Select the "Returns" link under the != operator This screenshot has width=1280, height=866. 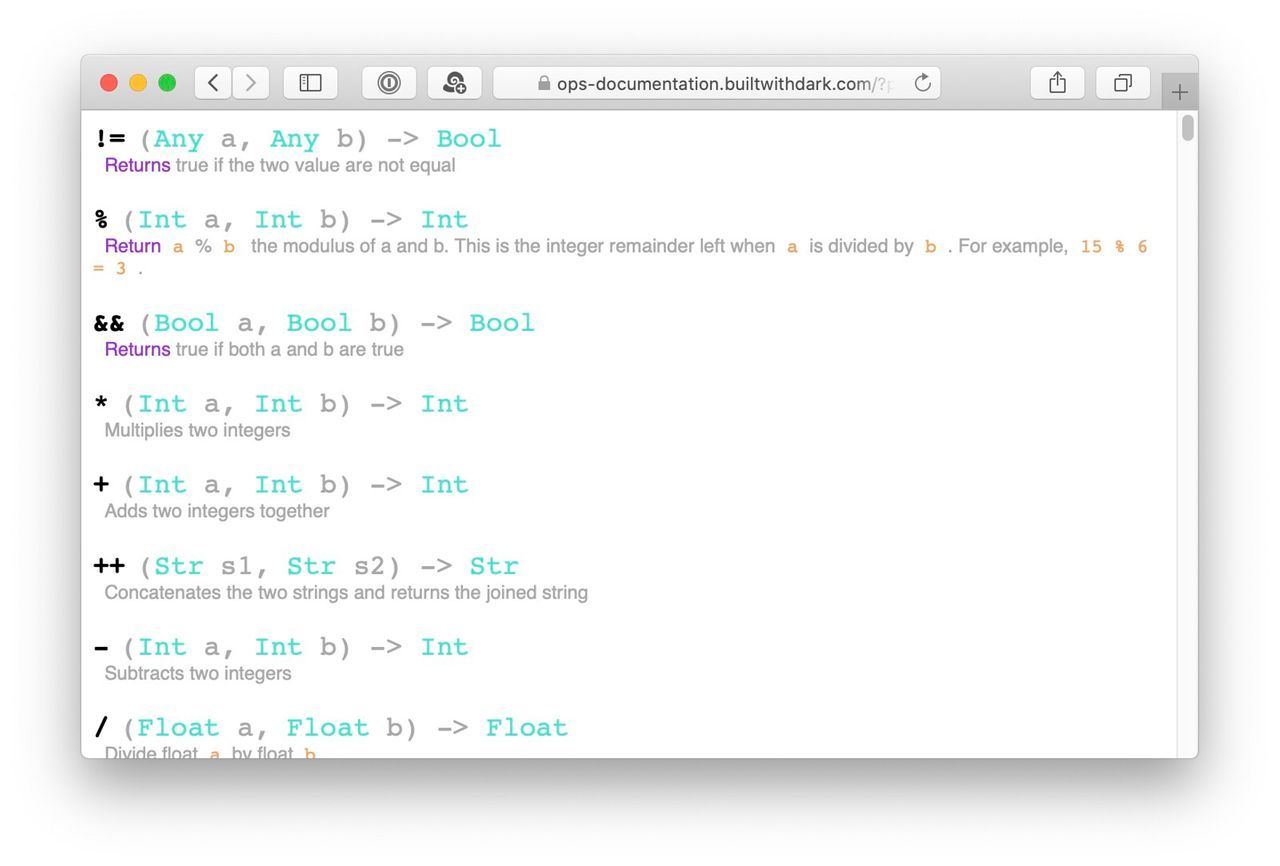click(136, 165)
